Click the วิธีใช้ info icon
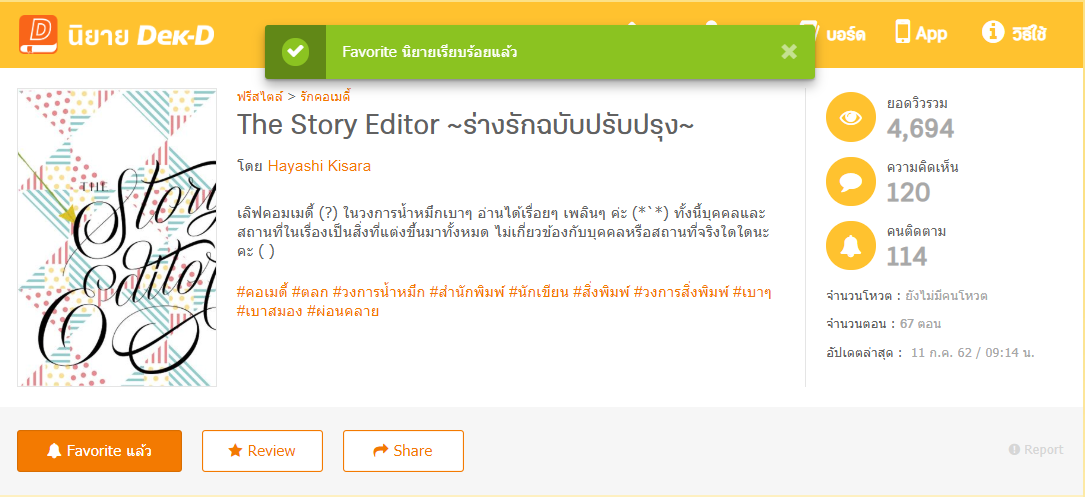The height and width of the screenshot is (497, 1085). click(x=993, y=33)
